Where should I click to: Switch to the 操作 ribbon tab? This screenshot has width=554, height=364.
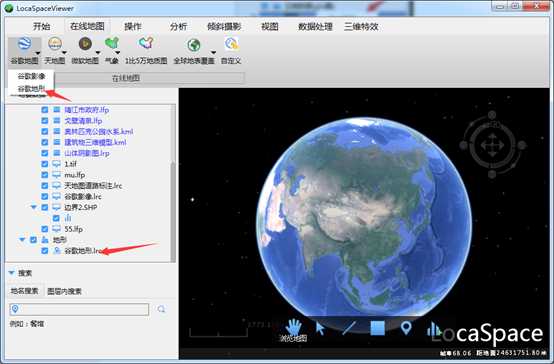click(x=133, y=27)
